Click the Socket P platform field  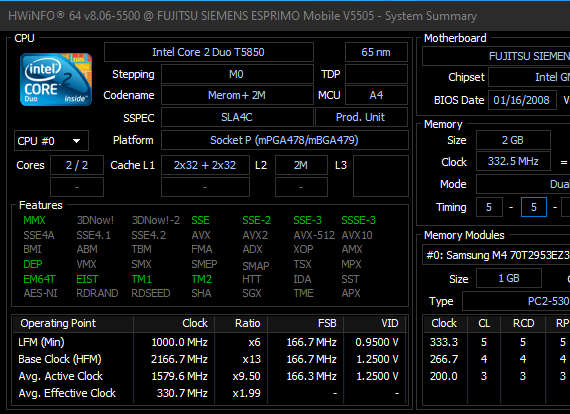point(284,140)
